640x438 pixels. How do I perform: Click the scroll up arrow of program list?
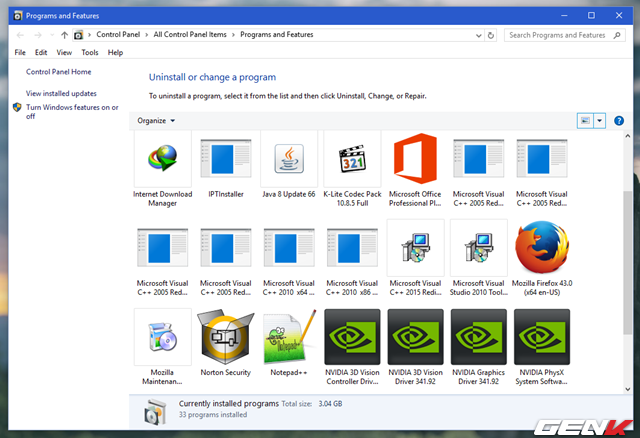628,136
